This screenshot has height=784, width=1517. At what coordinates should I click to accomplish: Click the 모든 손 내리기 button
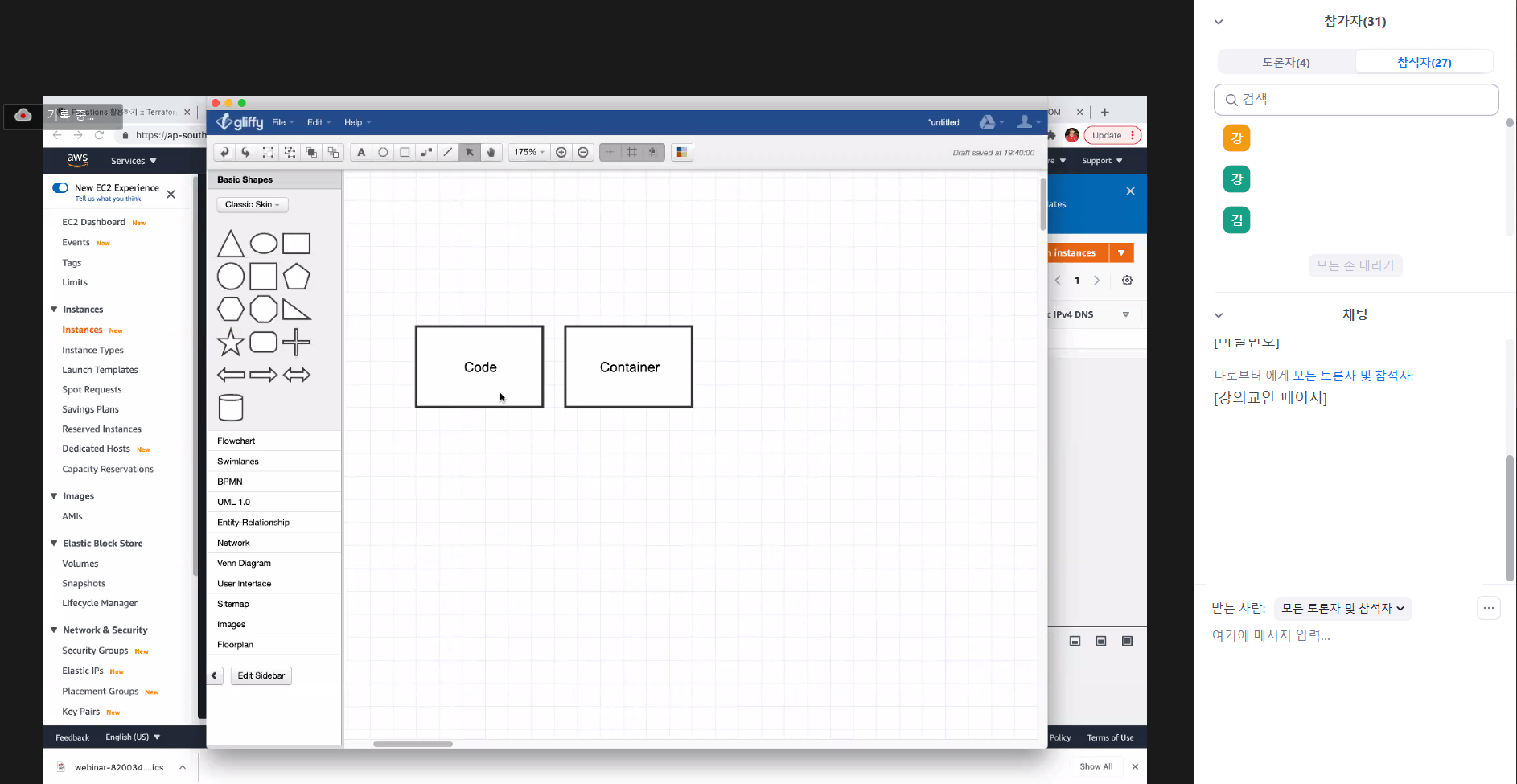pos(1355,265)
